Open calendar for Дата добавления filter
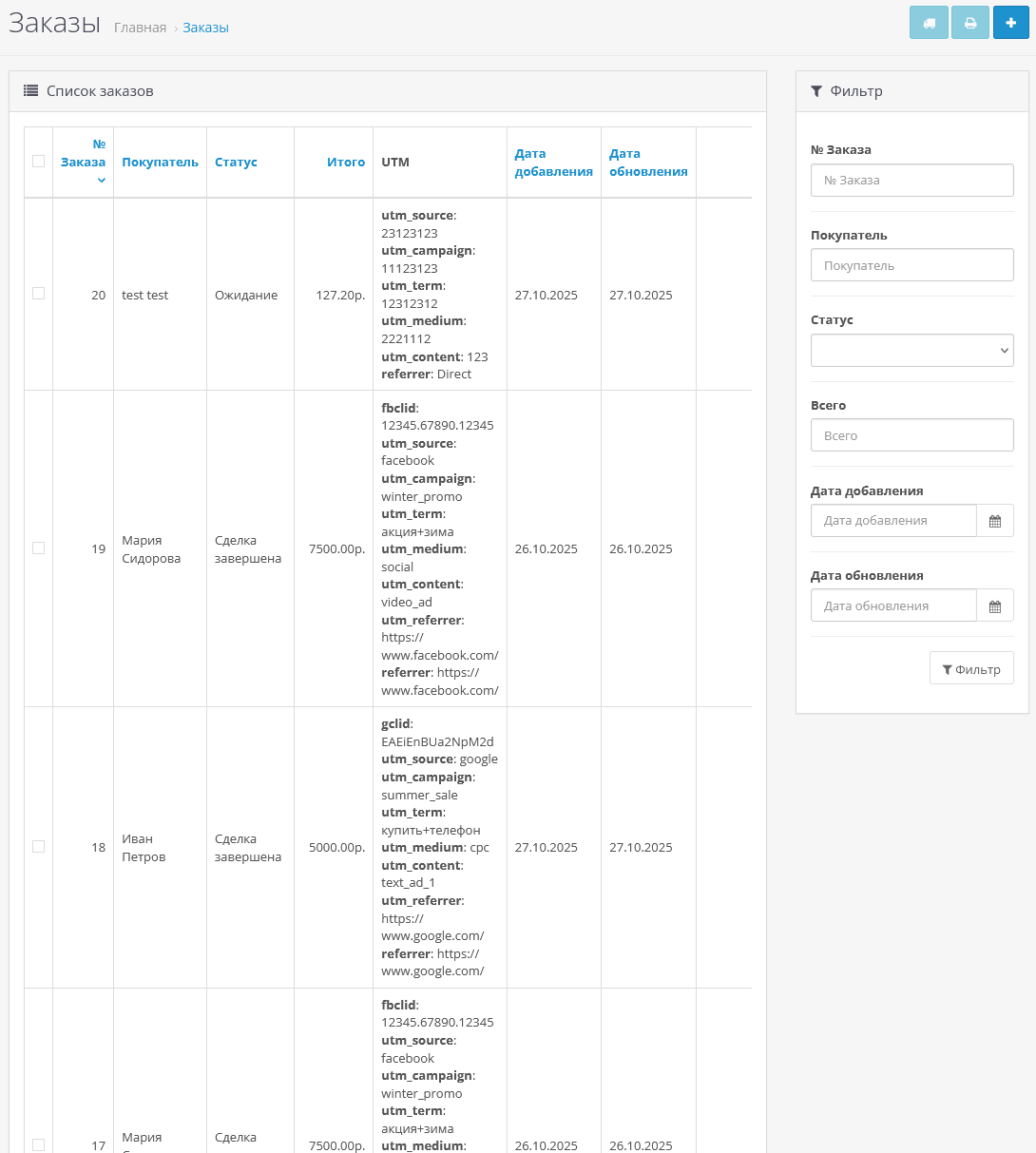The width and height of the screenshot is (1036, 1153). tap(995, 521)
